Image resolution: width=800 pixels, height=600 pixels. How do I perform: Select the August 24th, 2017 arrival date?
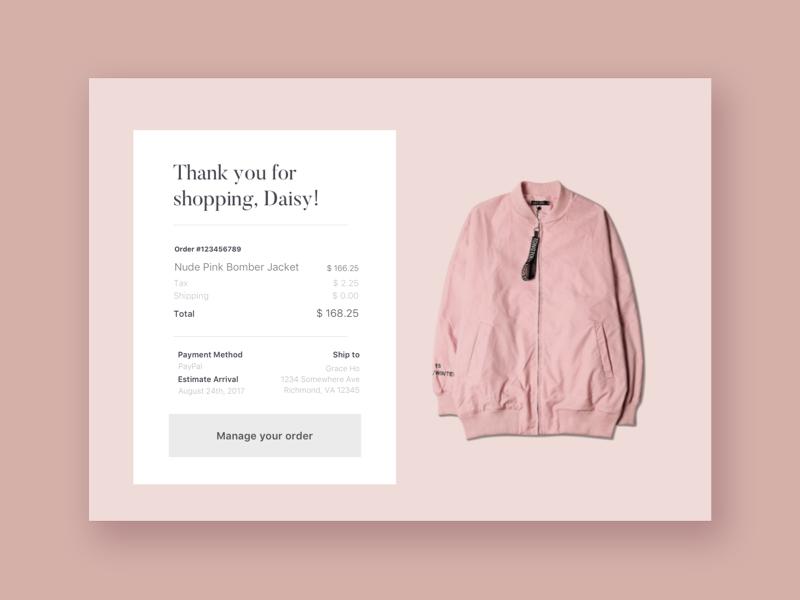[x=211, y=391]
